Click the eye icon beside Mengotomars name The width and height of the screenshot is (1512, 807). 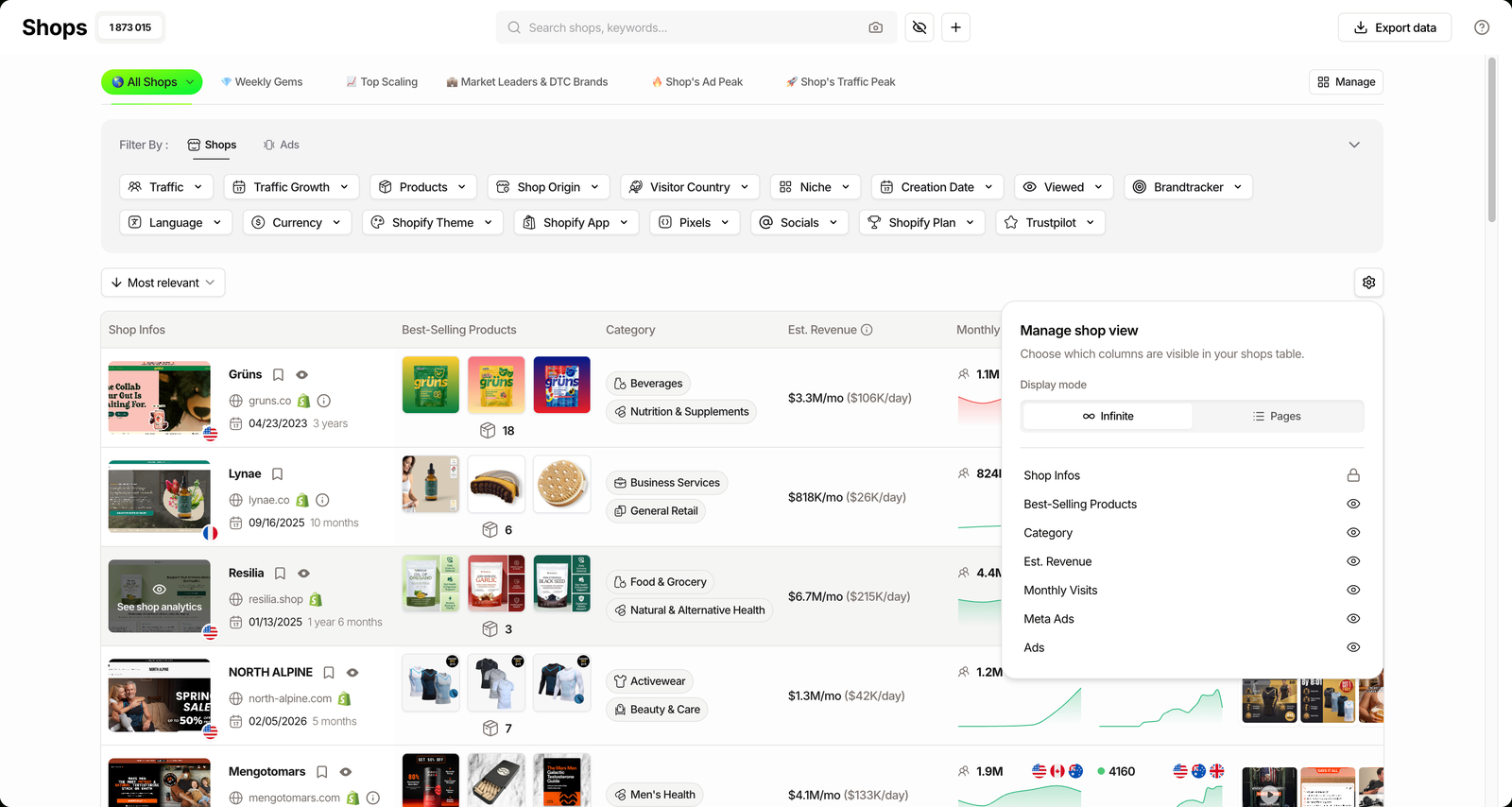(x=346, y=772)
